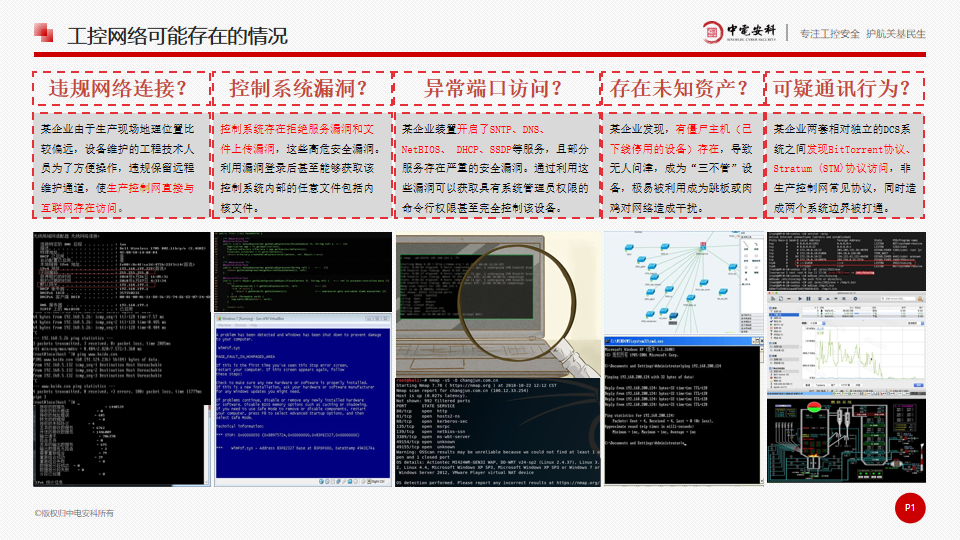Open the netstat connections terminal screenshot
Screen dimensions: 960x540
pyautogui.click(x=846, y=261)
